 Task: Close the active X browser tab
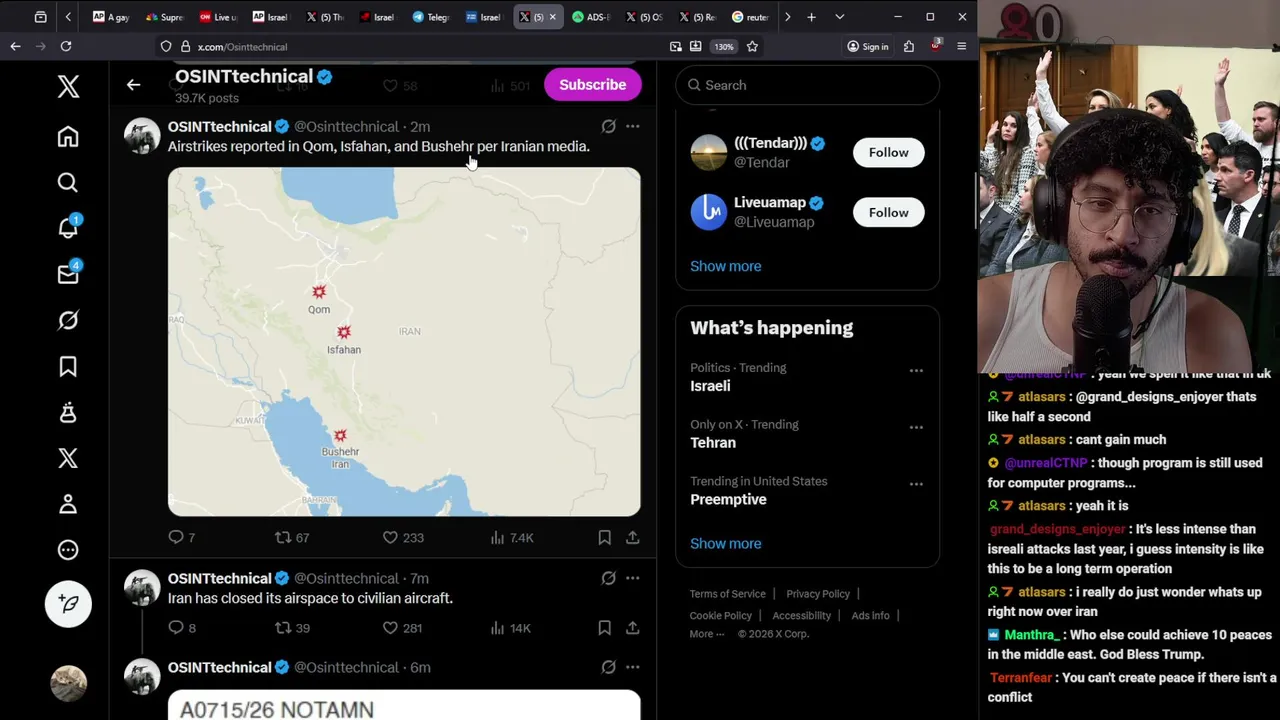552,17
